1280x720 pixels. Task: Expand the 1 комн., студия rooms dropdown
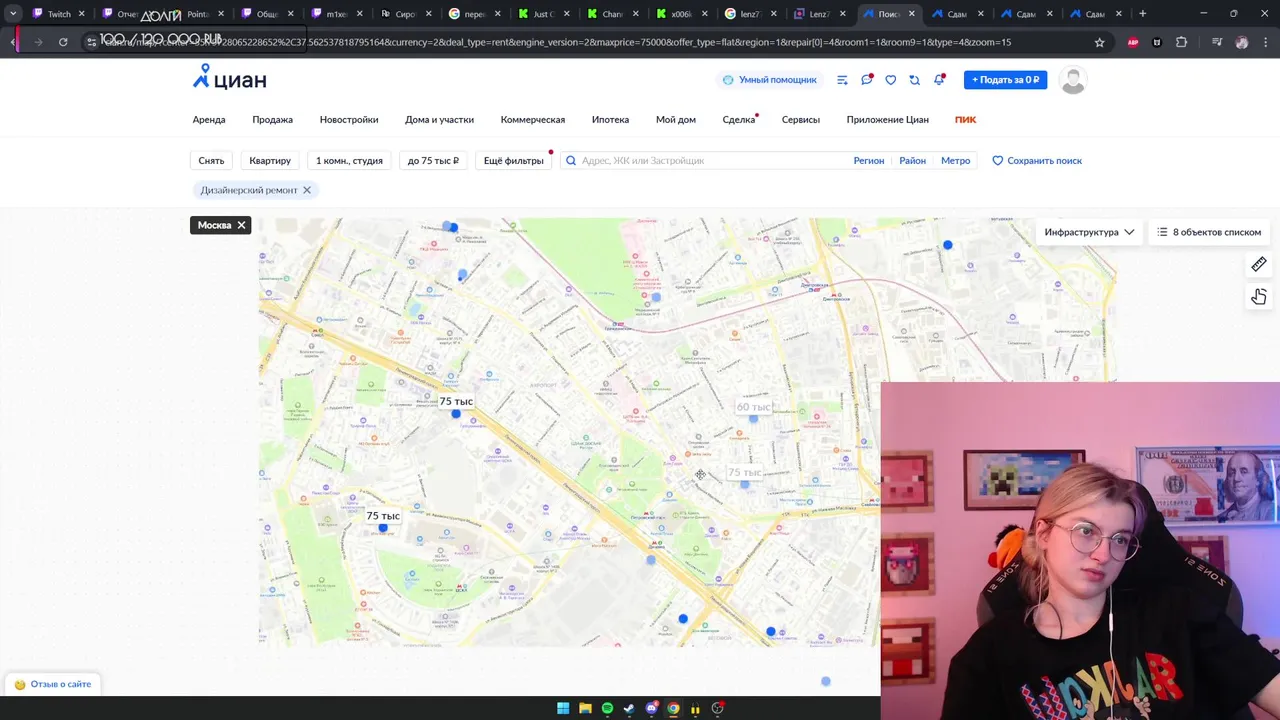(x=349, y=160)
